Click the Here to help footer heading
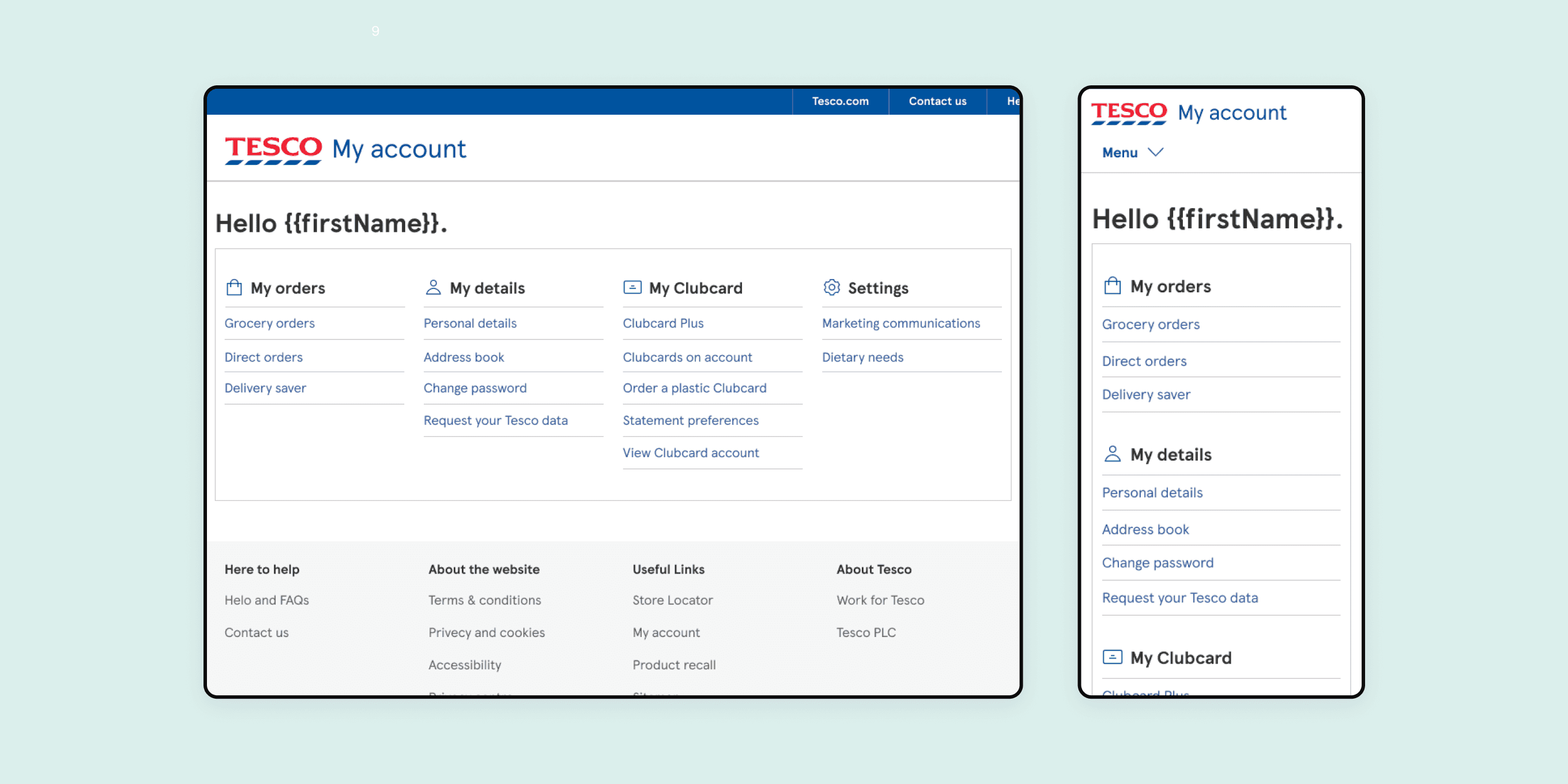Image resolution: width=1568 pixels, height=784 pixels. (x=262, y=570)
